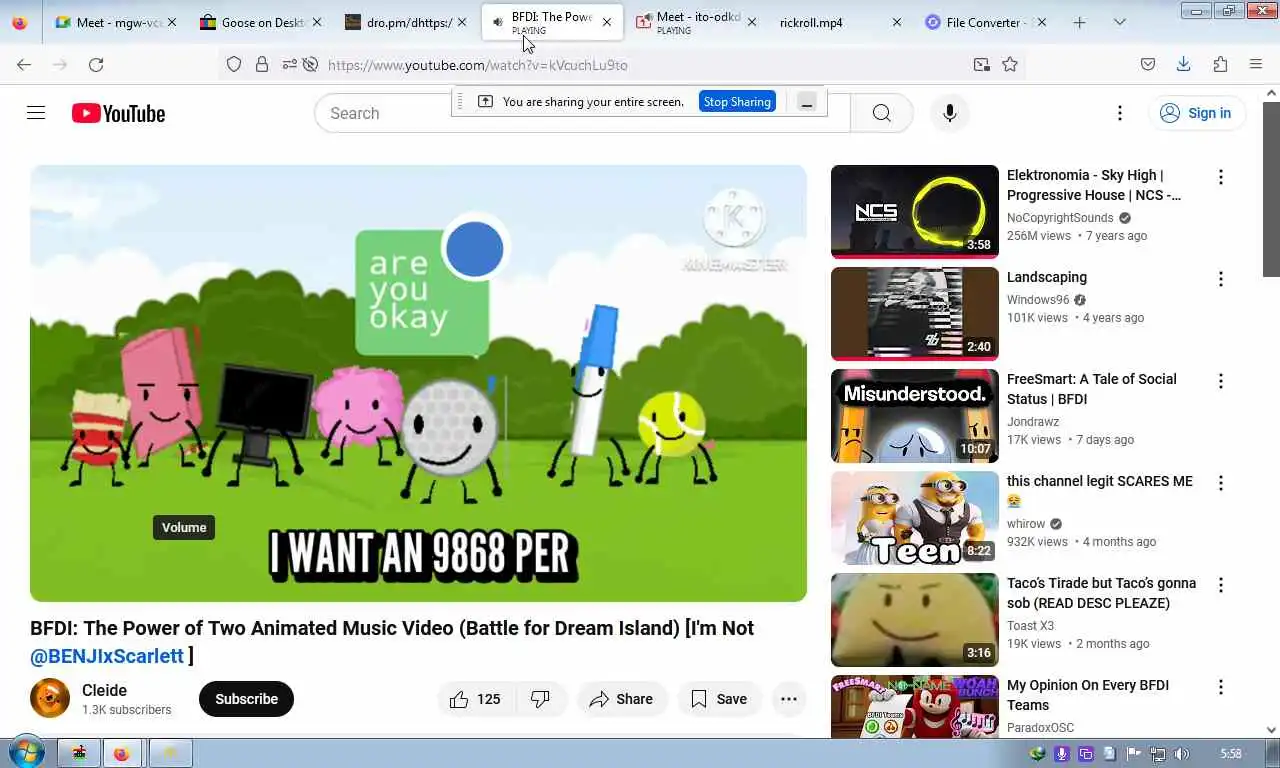Screen dimensions: 1280x768
Task: Dislike the video with thumbs down
Action: [x=541, y=699]
